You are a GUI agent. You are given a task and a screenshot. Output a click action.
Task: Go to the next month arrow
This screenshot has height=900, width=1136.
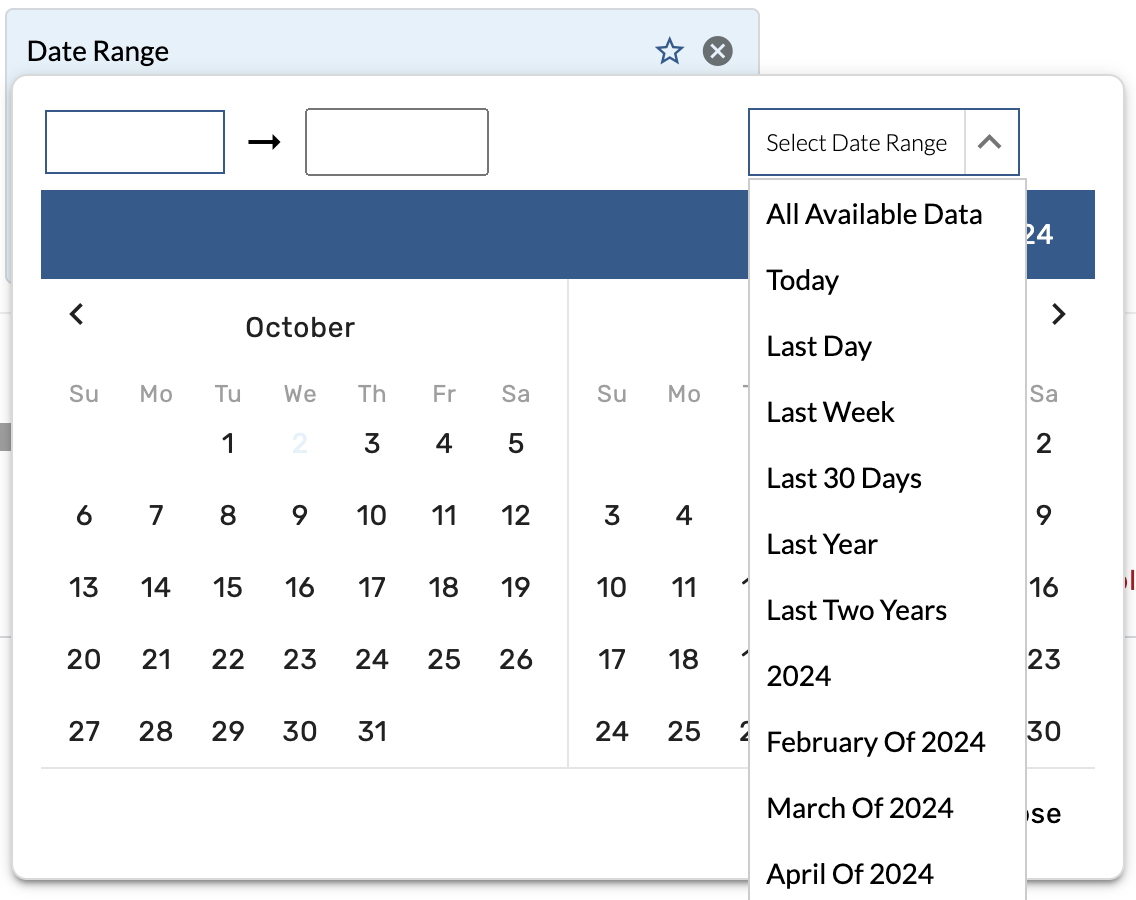[x=1059, y=314]
